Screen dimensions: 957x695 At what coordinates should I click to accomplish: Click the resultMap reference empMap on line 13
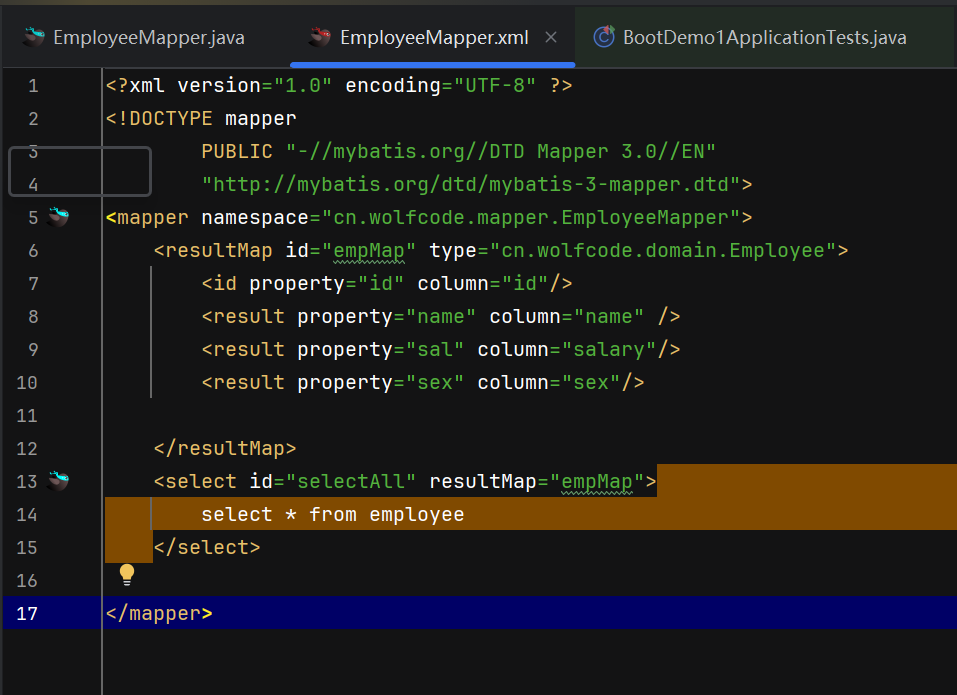(597, 481)
